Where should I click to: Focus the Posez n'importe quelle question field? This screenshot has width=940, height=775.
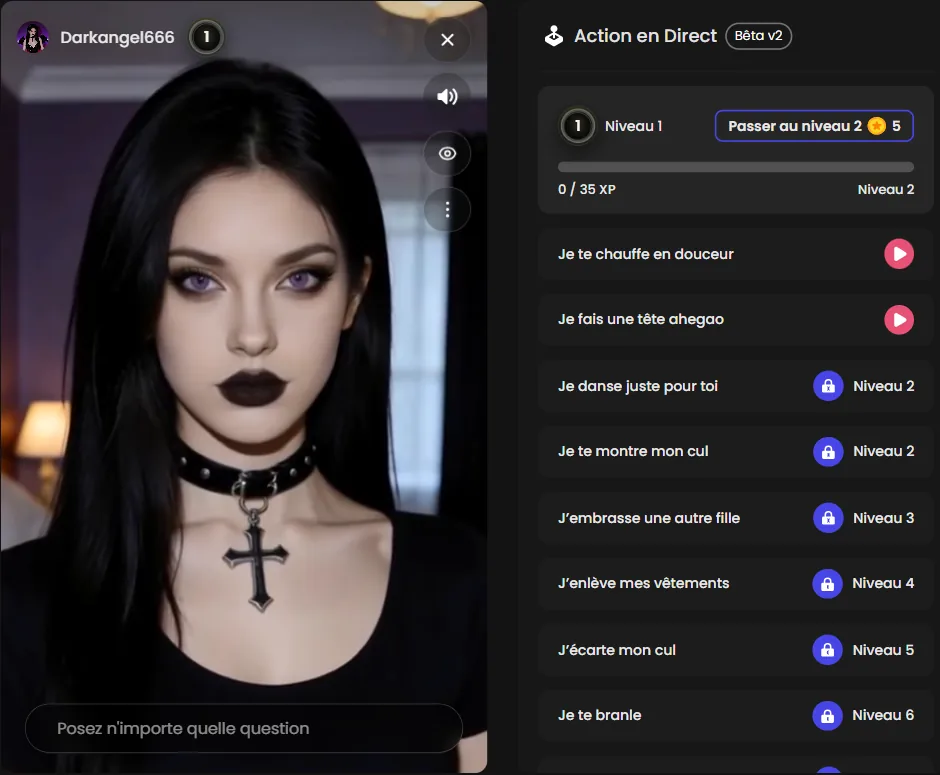click(x=244, y=728)
